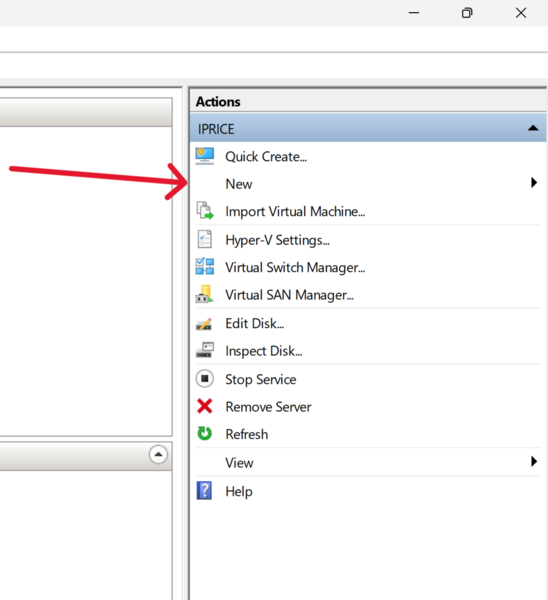548x600 pixels.
Task: Click the blue Help question mark icon
Action: [204, 491]
